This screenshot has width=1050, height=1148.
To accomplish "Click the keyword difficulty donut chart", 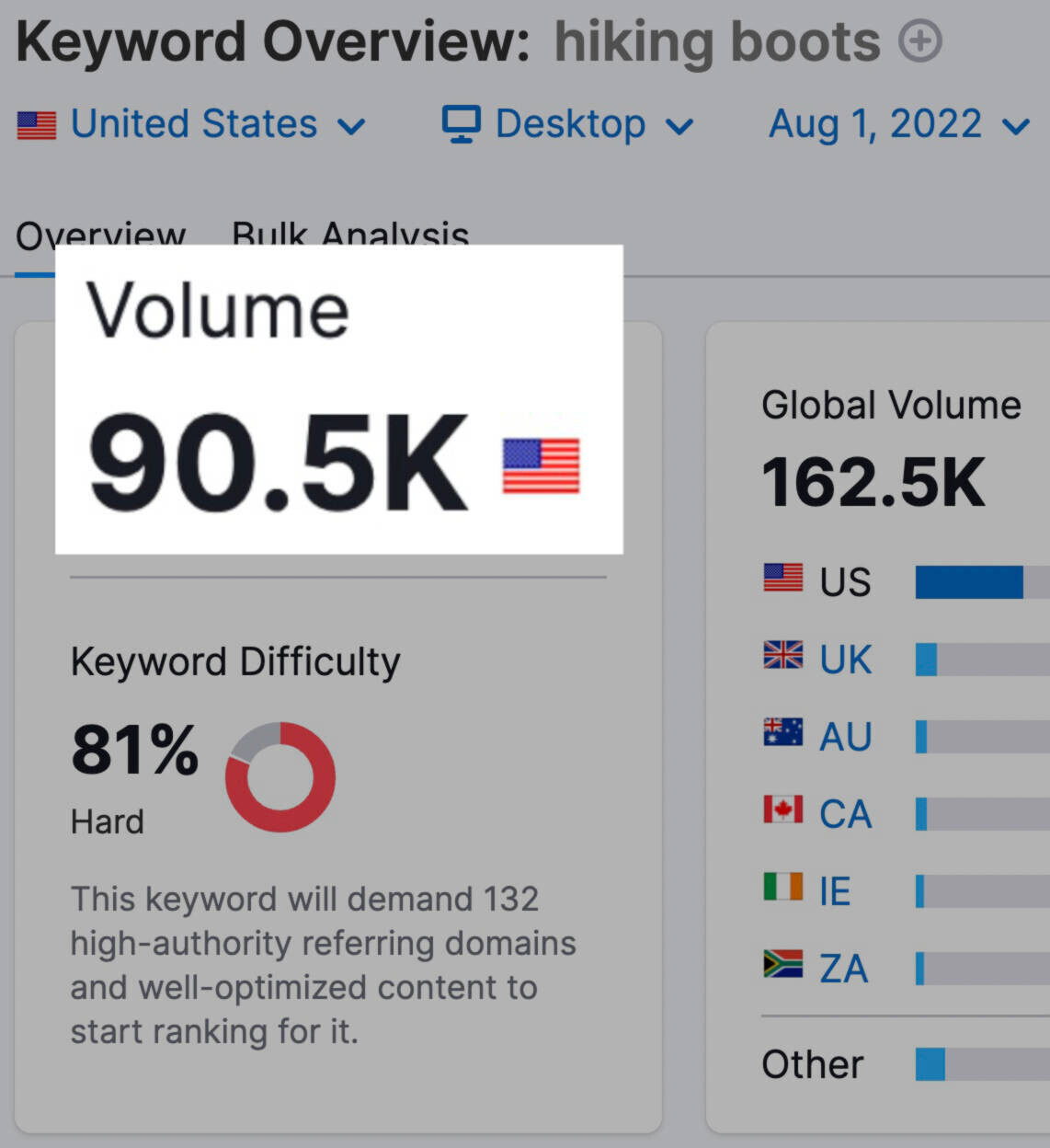I will (280, 777).
